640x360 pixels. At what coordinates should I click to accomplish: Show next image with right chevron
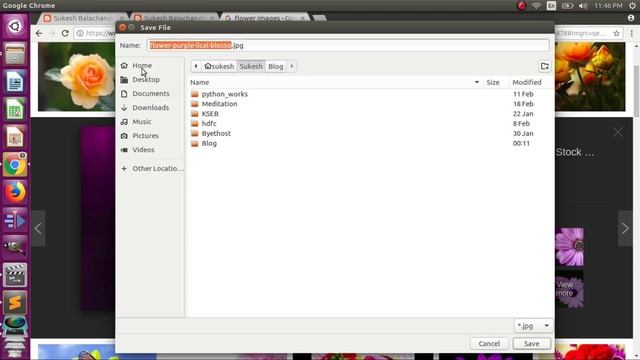tap(625, 229)
